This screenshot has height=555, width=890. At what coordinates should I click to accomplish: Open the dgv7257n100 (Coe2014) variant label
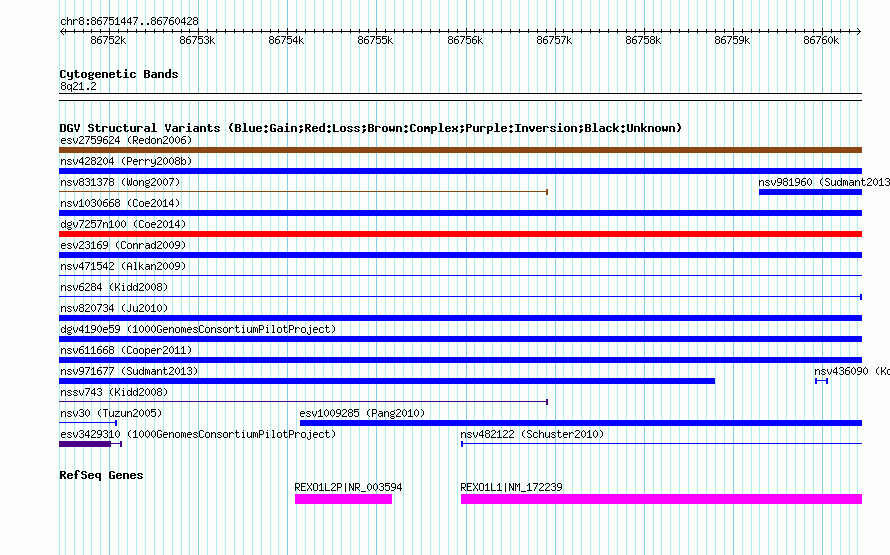pyautogui.click(x=123, y=224)
